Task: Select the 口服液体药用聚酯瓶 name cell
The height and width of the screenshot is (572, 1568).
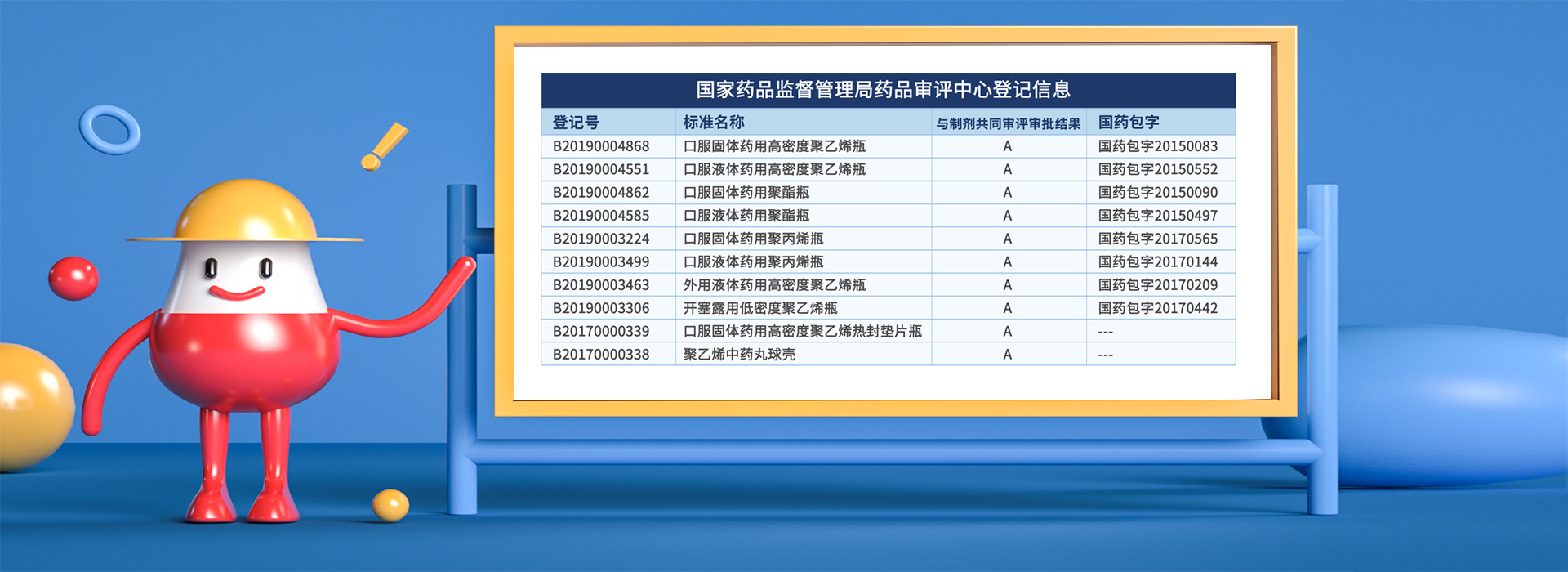Action: coord(746,216)
